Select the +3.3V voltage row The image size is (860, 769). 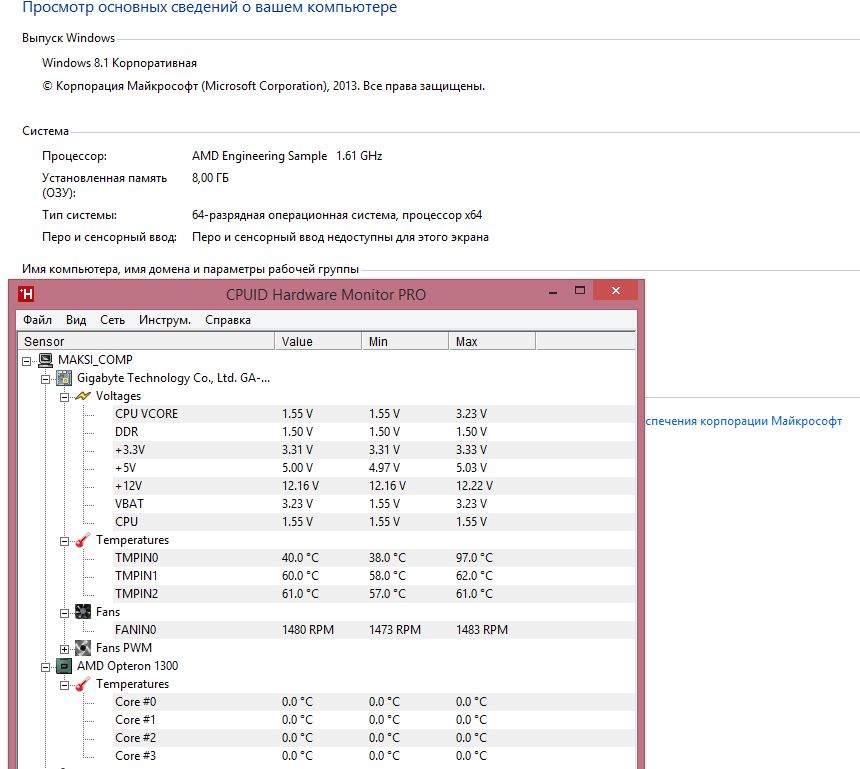tap(374, 450)
